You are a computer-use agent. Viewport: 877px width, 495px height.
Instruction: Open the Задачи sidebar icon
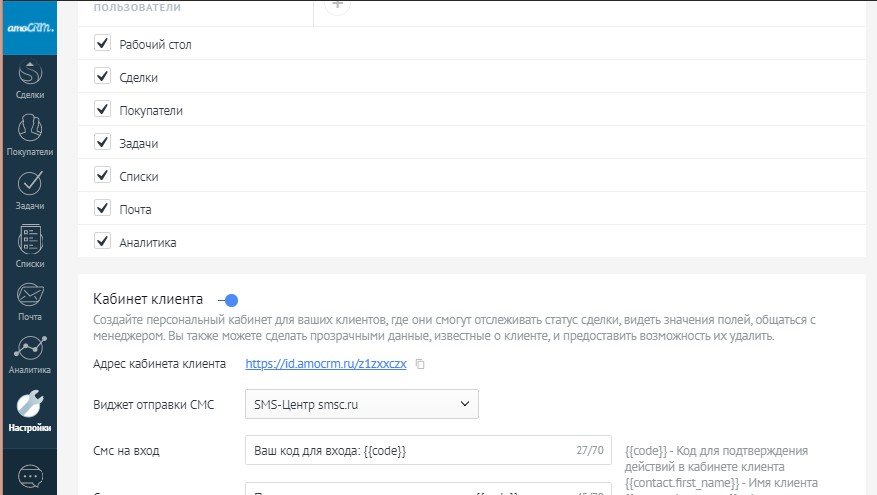pos(29,189)
